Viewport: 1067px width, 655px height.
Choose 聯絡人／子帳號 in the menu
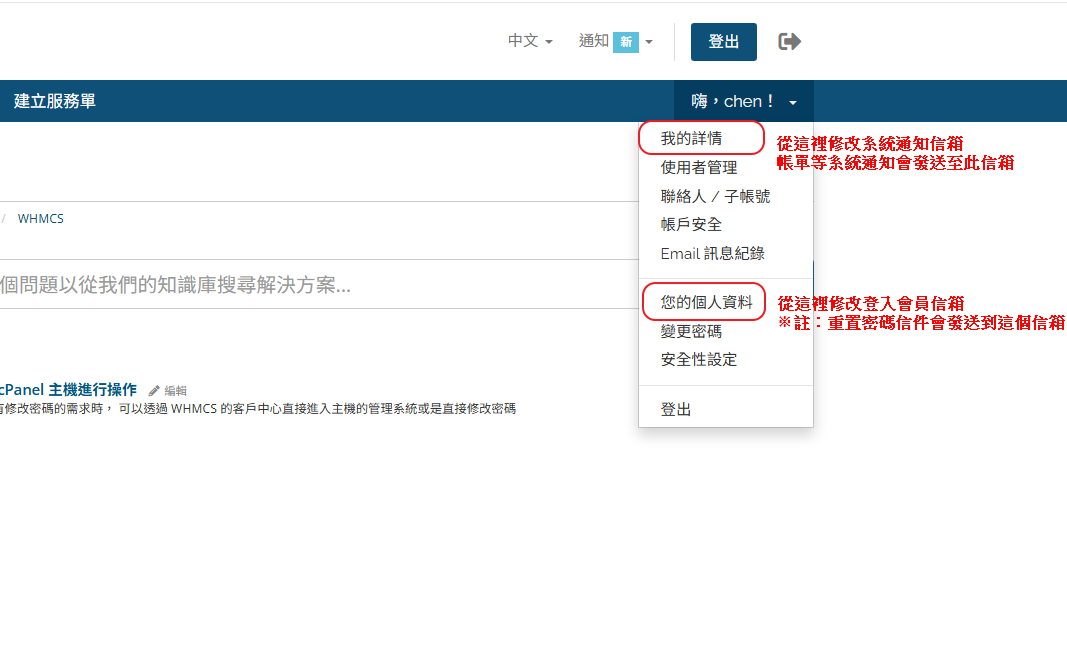(x=715, y=196)
